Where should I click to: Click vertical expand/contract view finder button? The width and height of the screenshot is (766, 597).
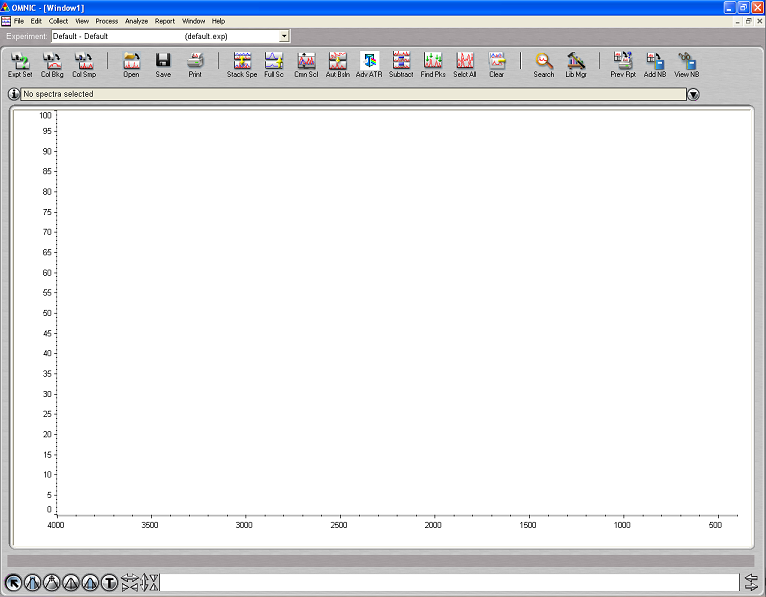[150, 582]
